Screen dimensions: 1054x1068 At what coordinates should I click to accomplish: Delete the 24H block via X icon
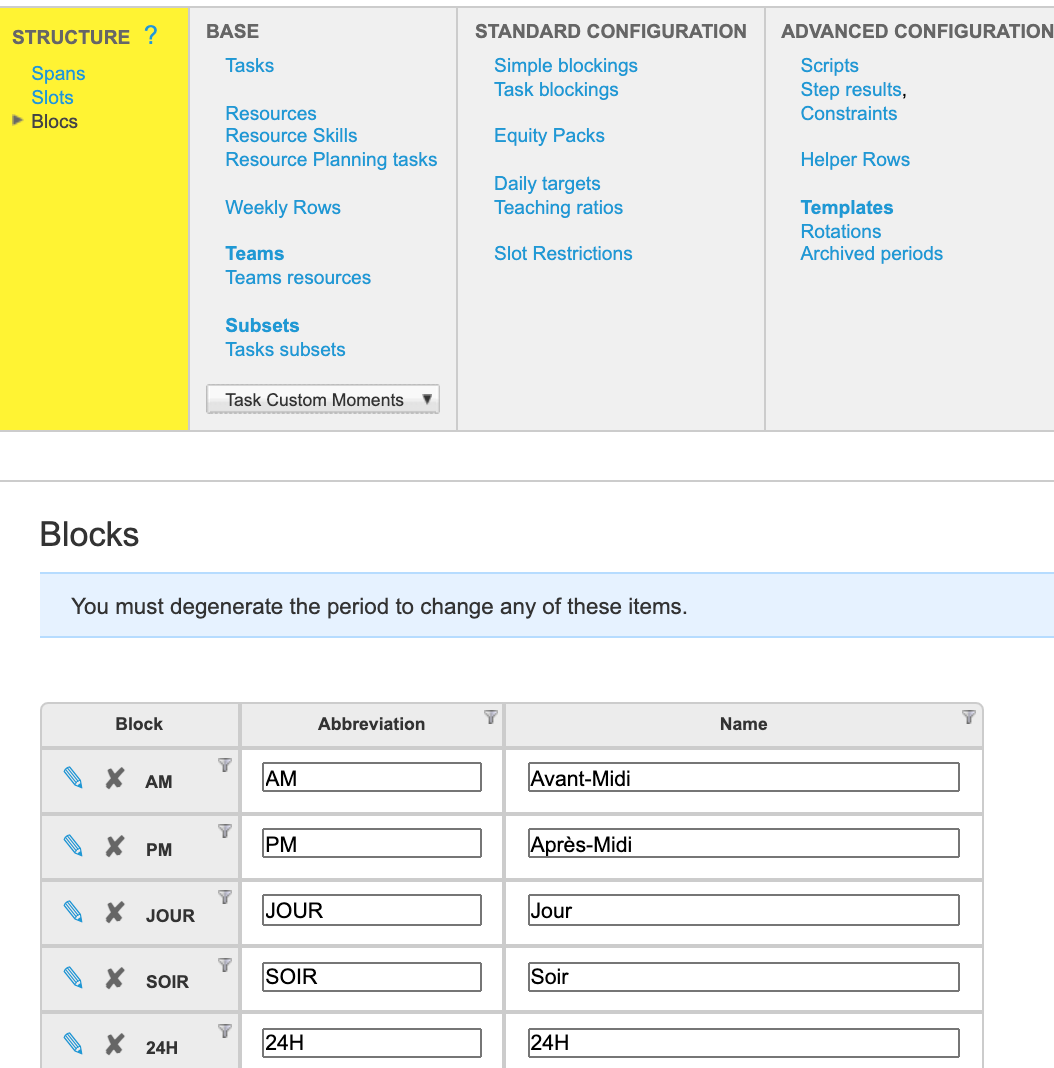[x=114, y=1043]
